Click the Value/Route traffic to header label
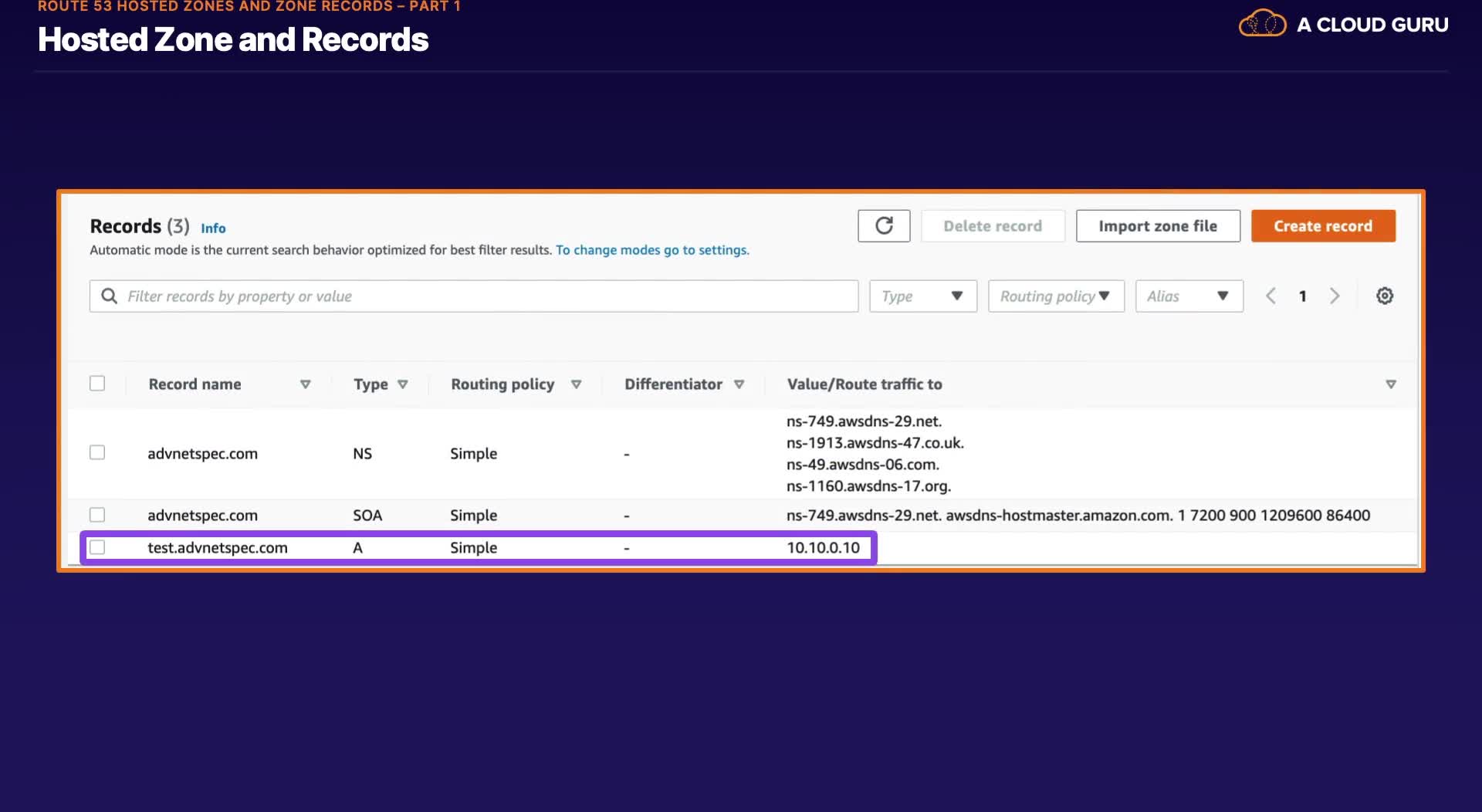Image resolution: width=1482 pixels, height=812 pixels. point(864,384)
